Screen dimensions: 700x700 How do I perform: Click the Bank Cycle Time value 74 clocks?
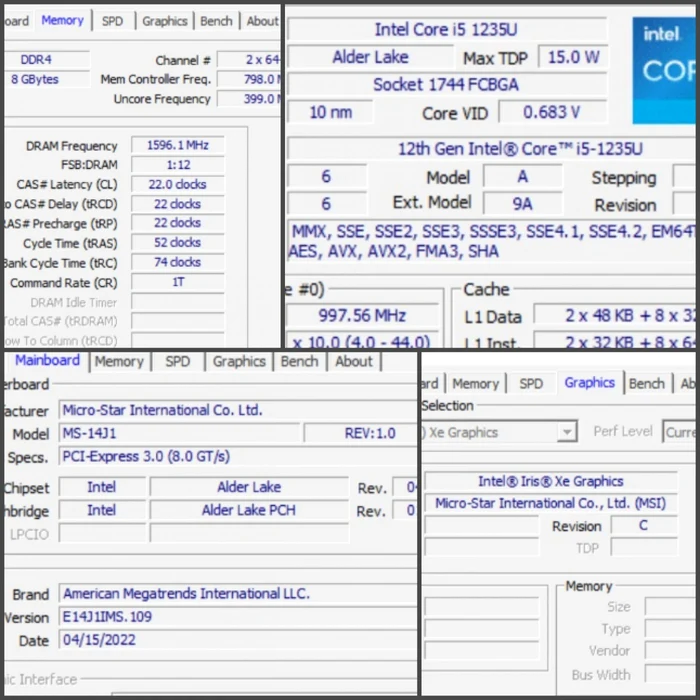tap(178, 262)
